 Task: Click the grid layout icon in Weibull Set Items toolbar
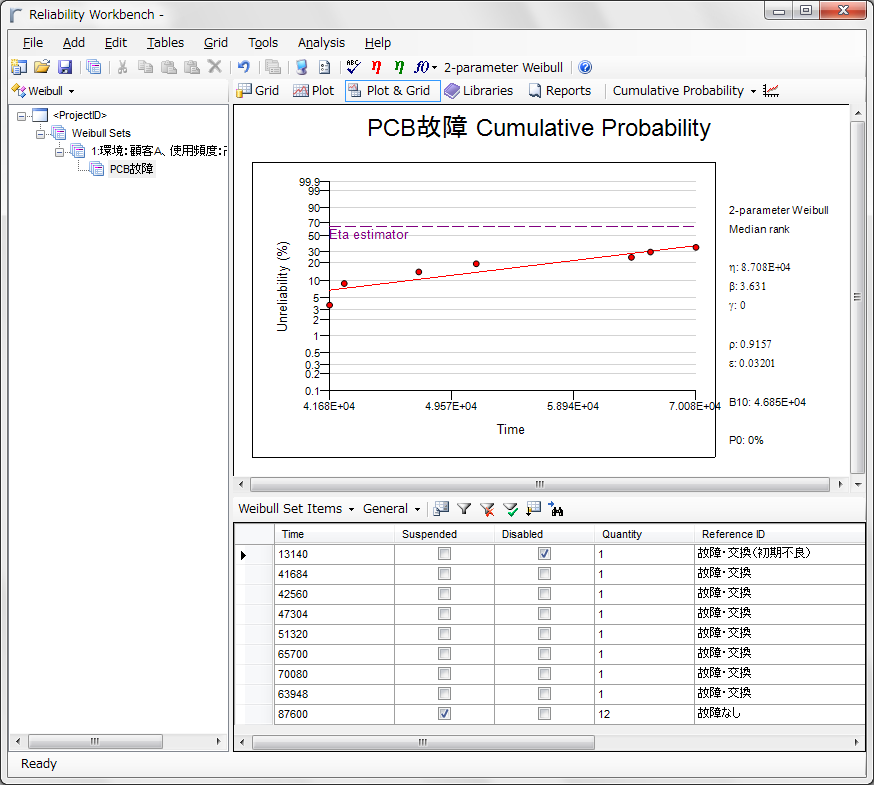(441, 508)
